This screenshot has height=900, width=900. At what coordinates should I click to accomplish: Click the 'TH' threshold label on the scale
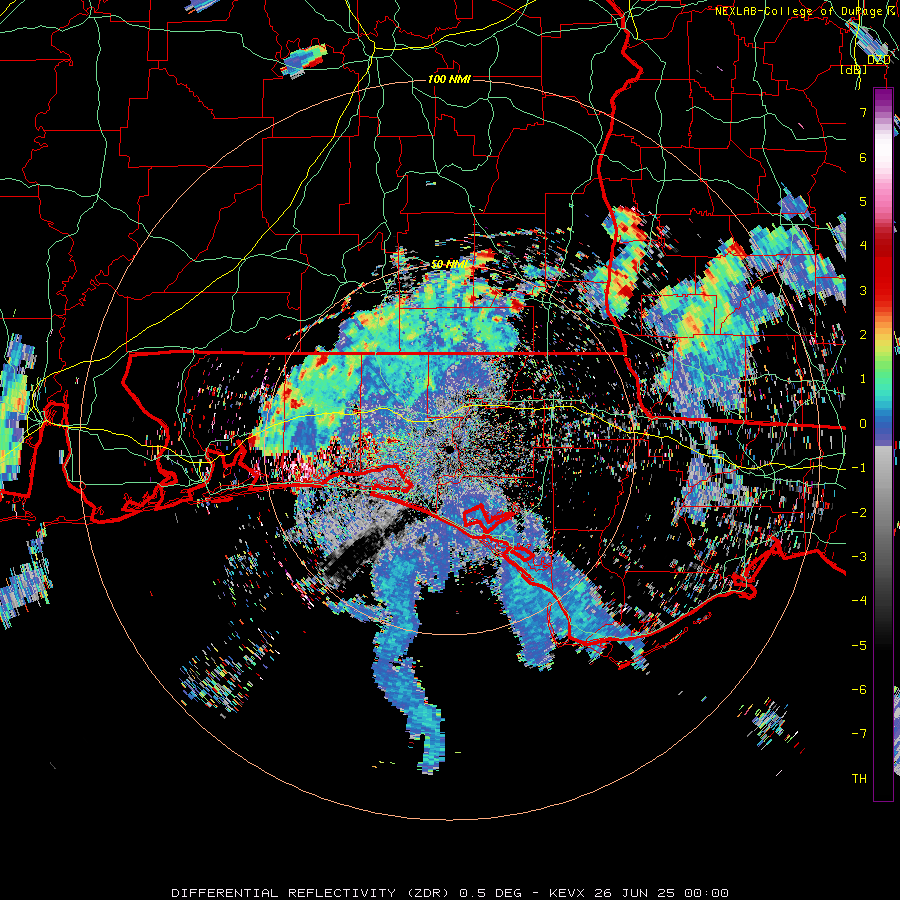click(x=859, y=779)
